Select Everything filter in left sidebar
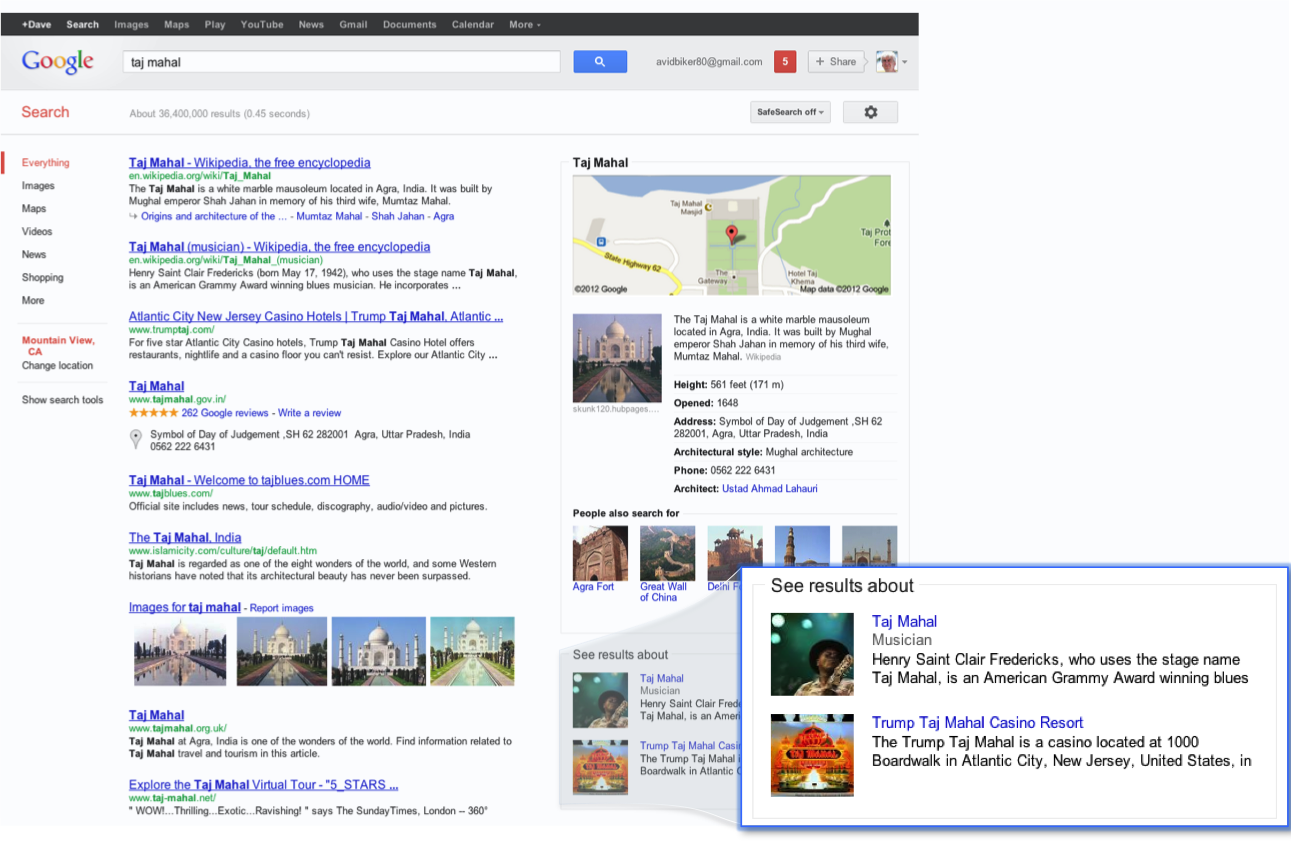Image resolution: width=1291 pixels, height=847 pixels. [46, 162]
